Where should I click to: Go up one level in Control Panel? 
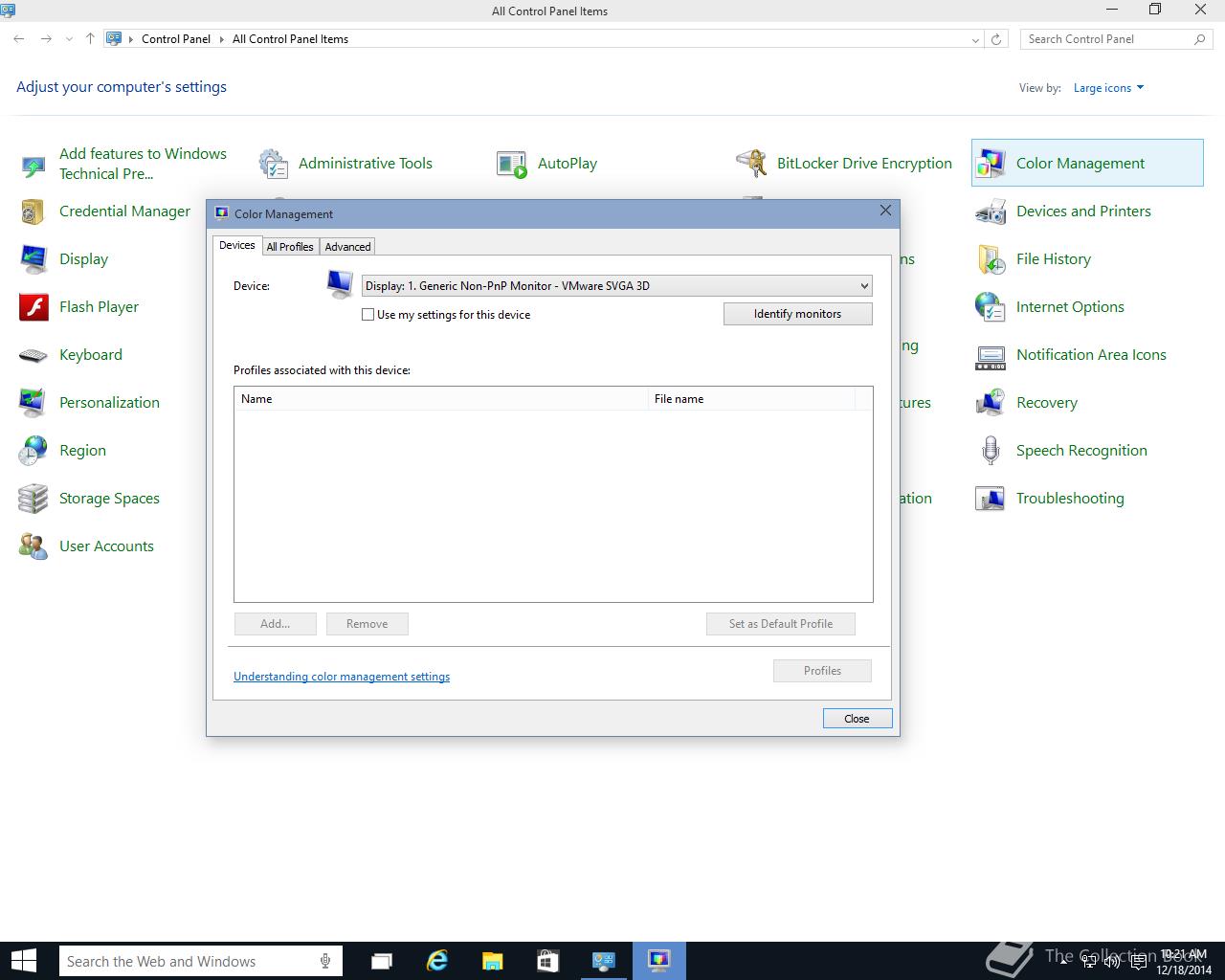(90, 39)
